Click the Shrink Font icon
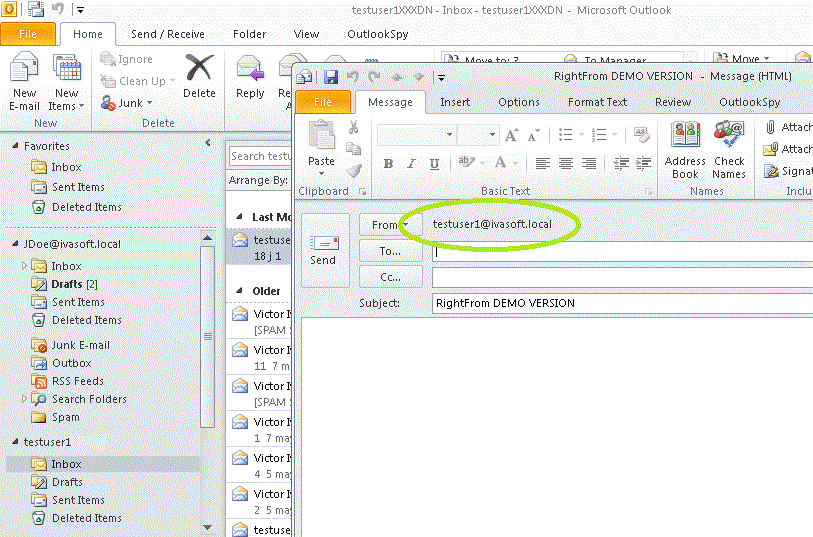This screenshot has width=813, height=537. click(534, 135)
